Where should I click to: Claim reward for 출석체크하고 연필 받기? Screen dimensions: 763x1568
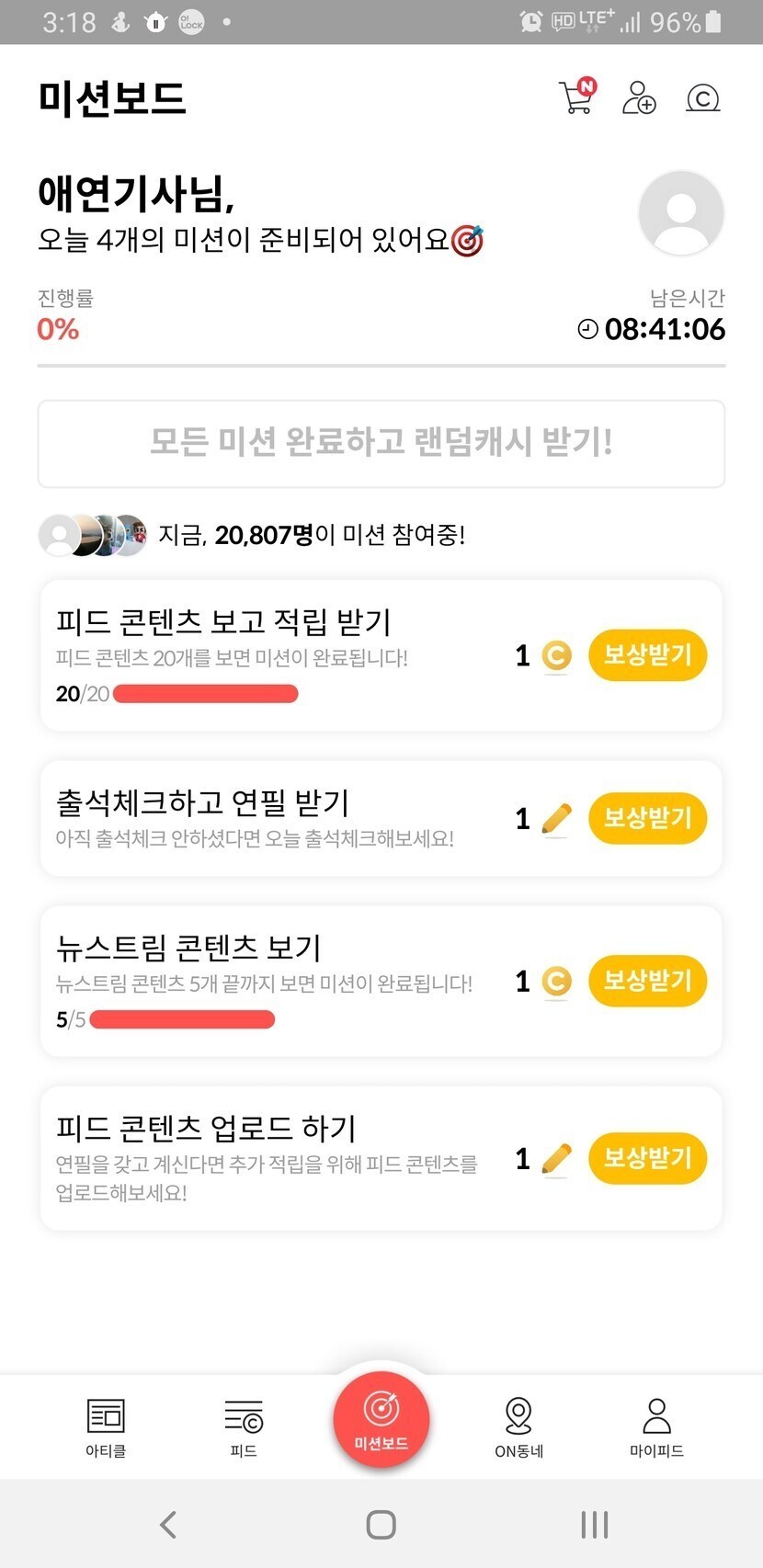(x=647, y=818)
